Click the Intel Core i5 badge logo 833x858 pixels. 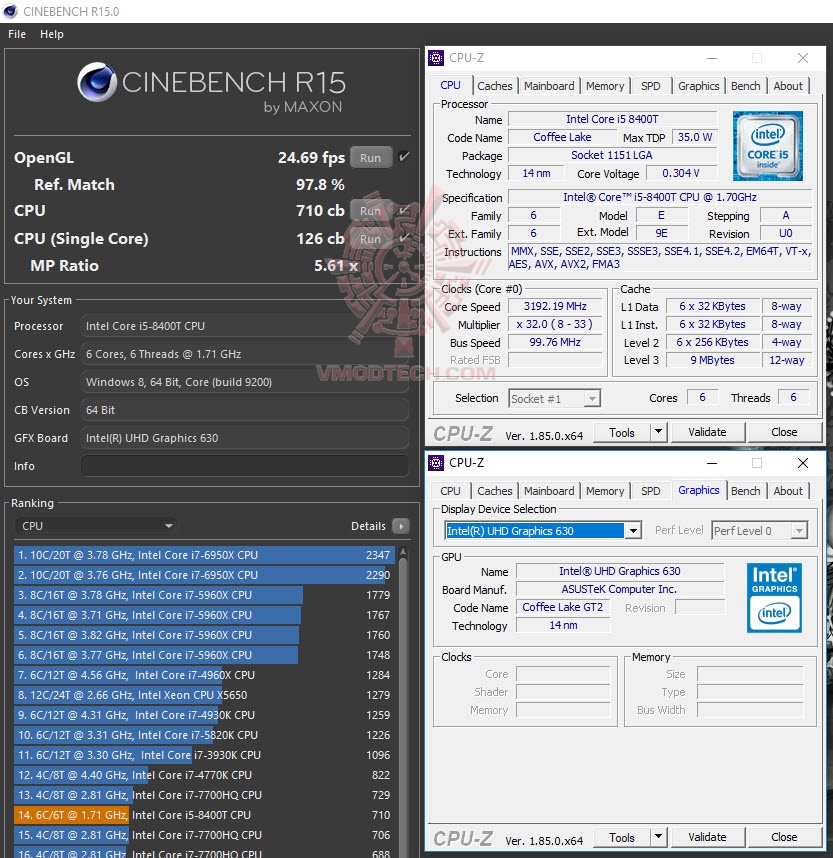767,146
